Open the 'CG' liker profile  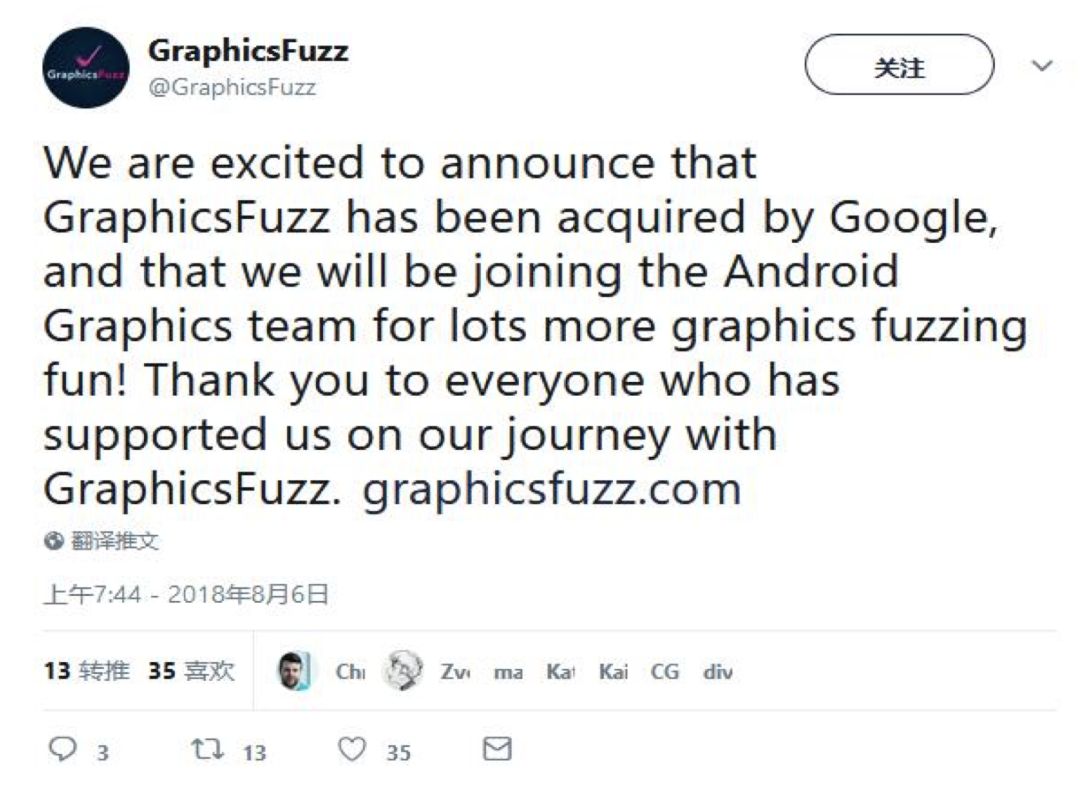pyautogui.click(x=665, y=672)
